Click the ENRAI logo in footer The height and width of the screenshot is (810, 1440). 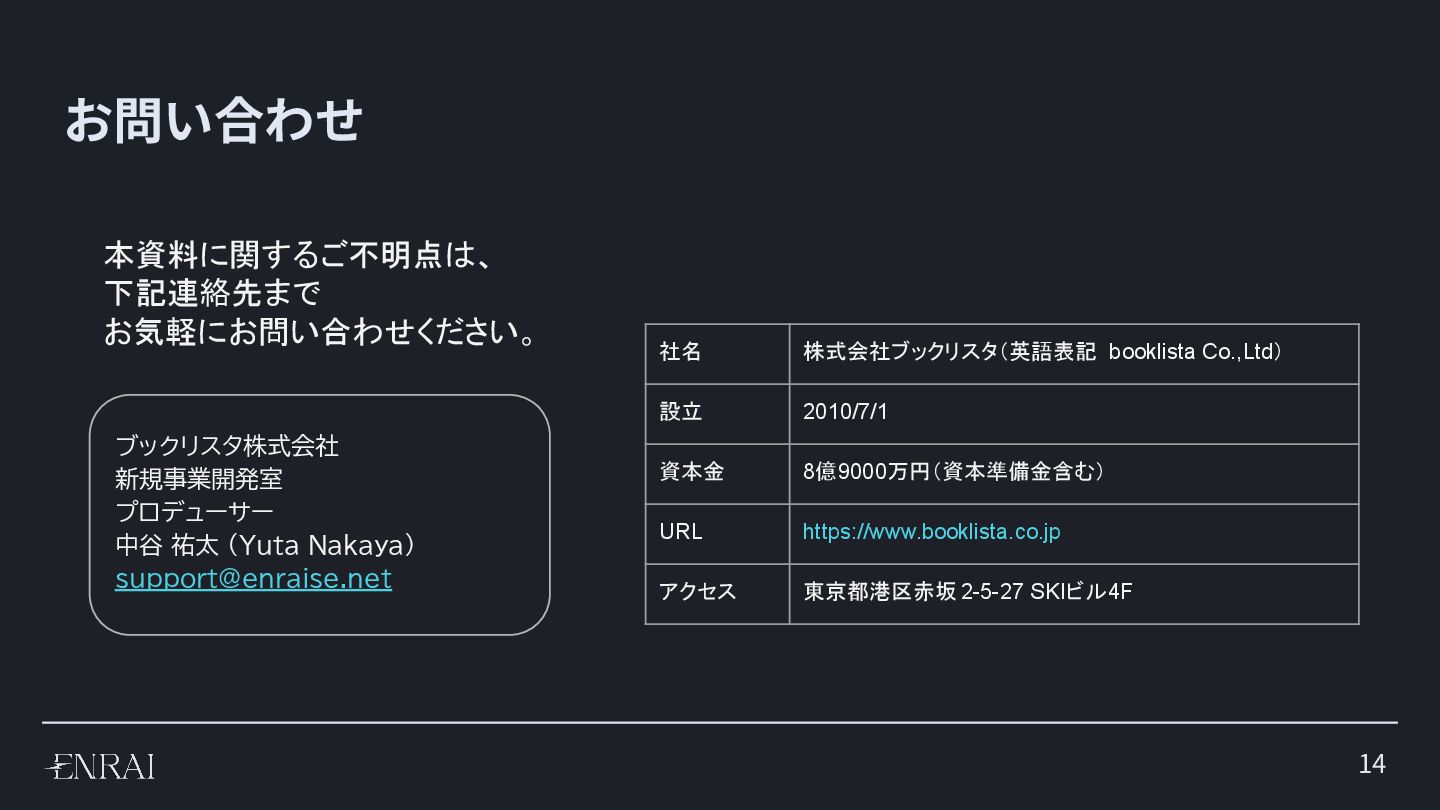[100, 766]
